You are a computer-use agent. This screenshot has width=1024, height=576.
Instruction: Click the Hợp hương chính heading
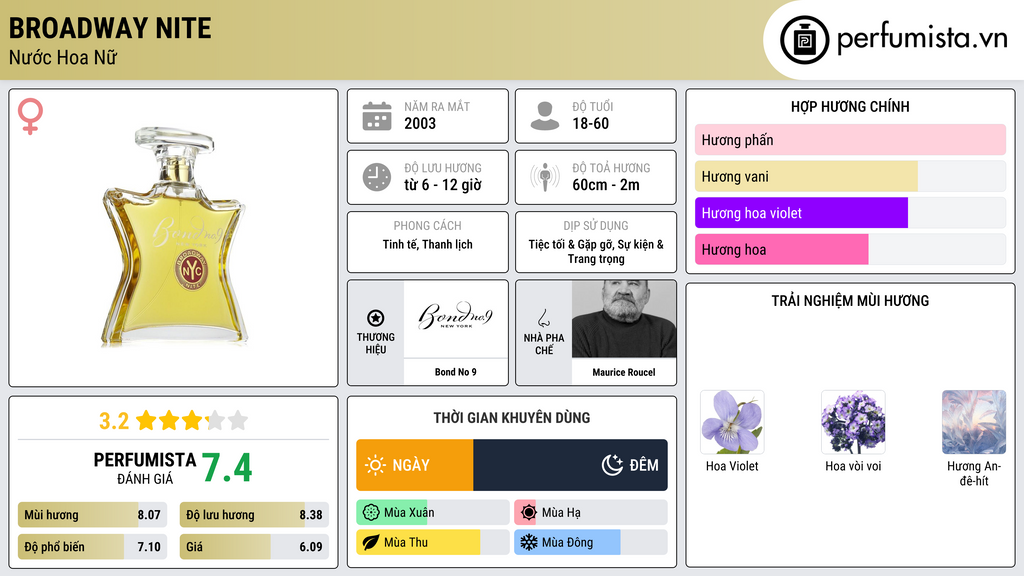[x=850, y=106]
